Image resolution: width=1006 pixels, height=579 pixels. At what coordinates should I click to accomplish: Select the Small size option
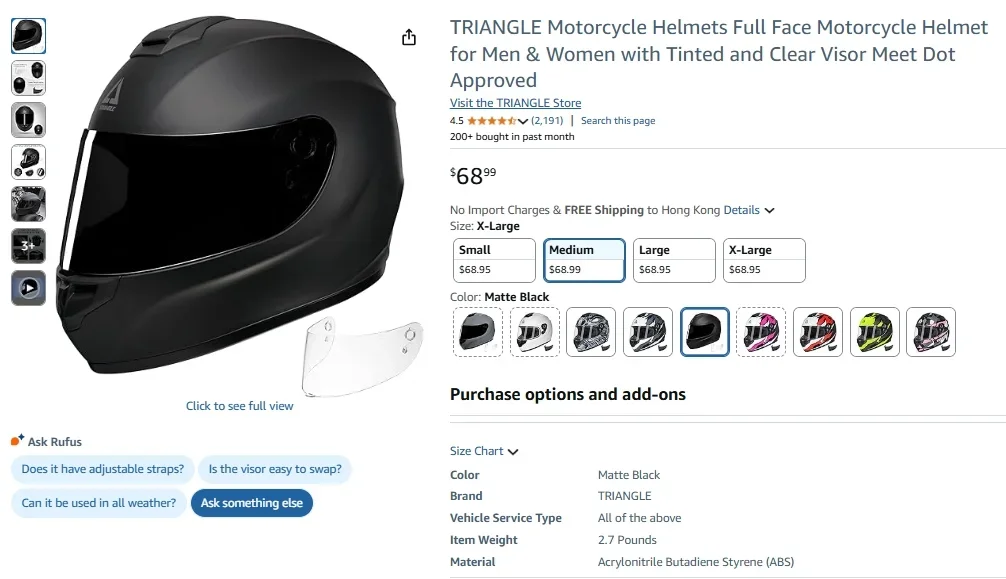494,259
